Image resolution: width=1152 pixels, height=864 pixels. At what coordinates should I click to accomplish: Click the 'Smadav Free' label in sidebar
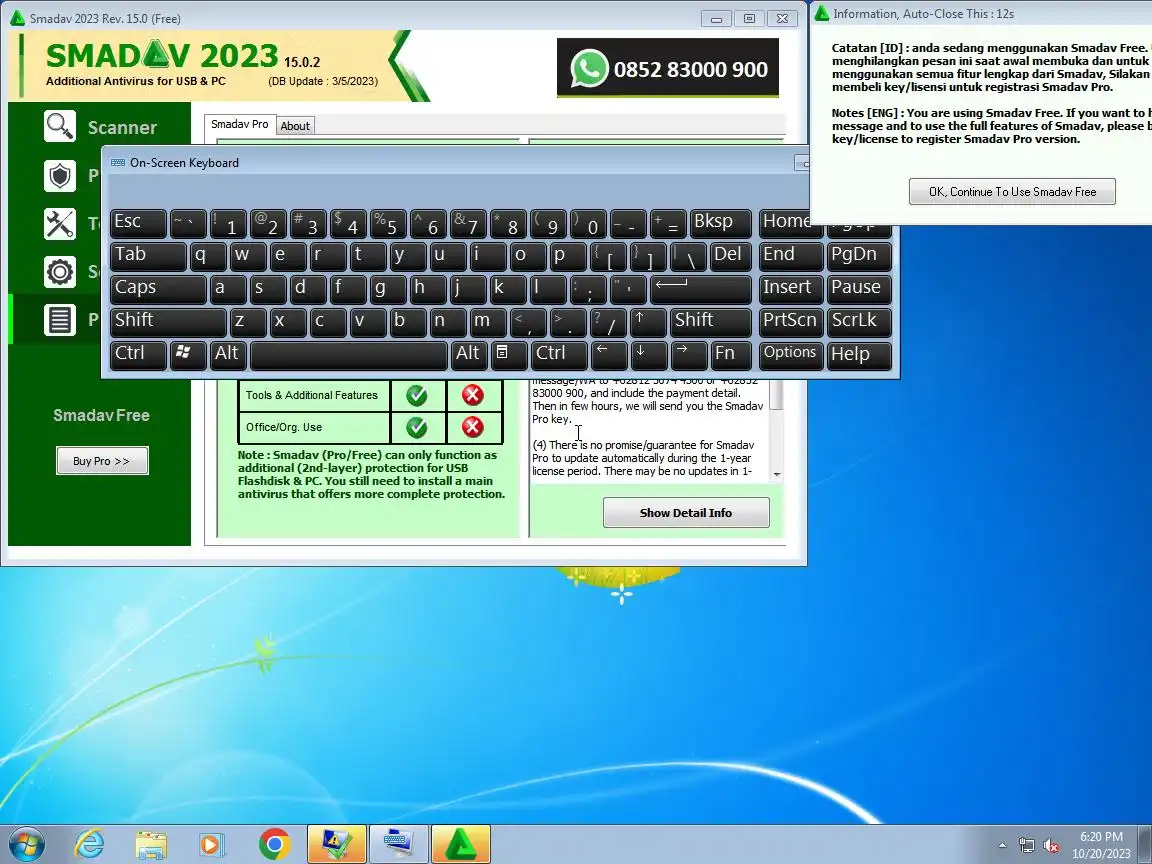tap(101, 415)
